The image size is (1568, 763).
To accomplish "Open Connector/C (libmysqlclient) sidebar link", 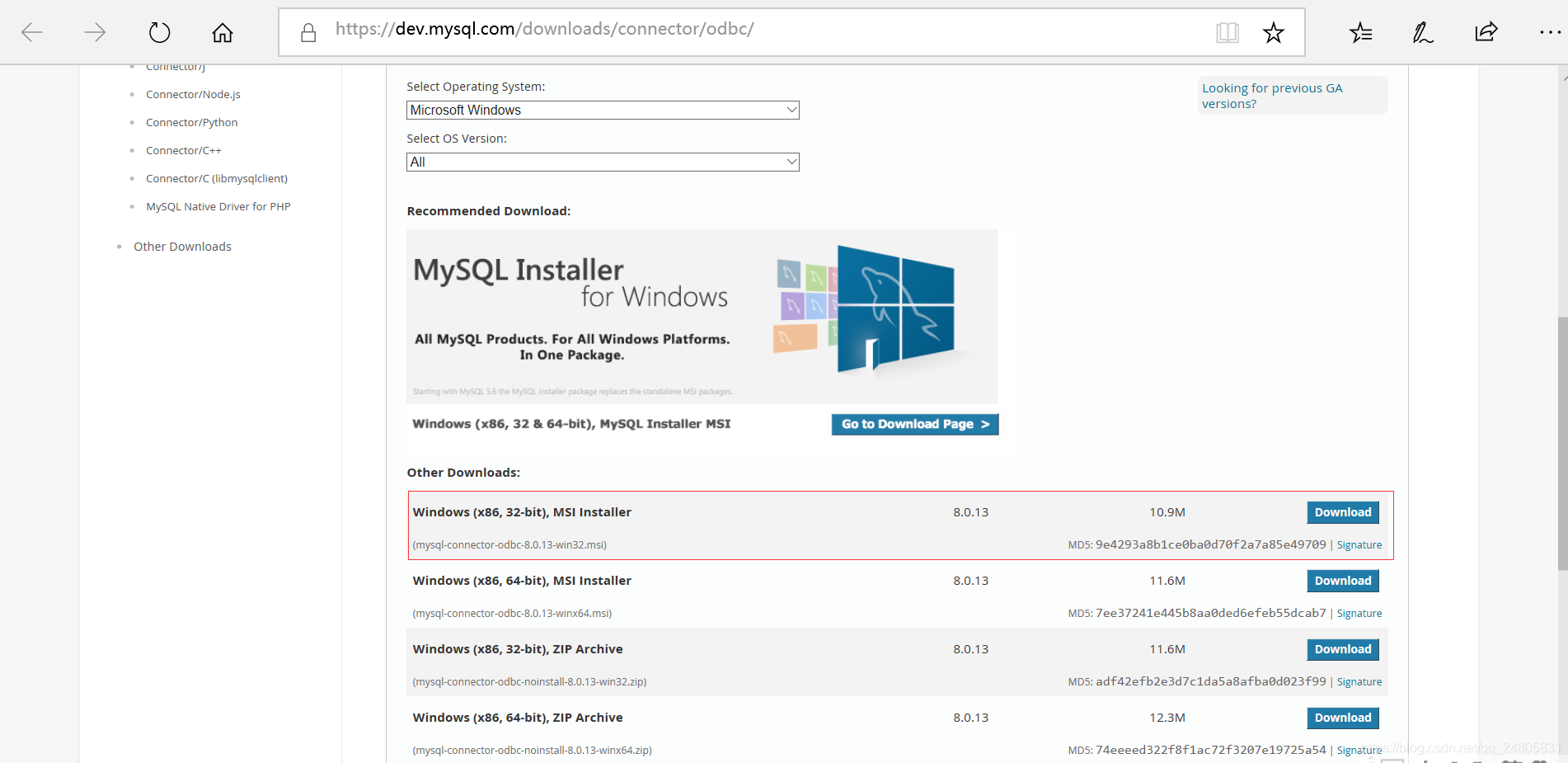I will (217, 178).
